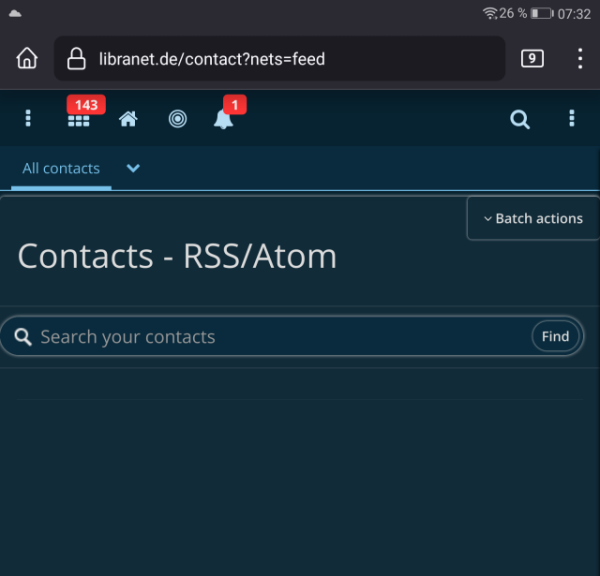Viewport: 600px width, 576px height.
Task: Expand the chevron next to All contacts
Action: pos(133,168)
